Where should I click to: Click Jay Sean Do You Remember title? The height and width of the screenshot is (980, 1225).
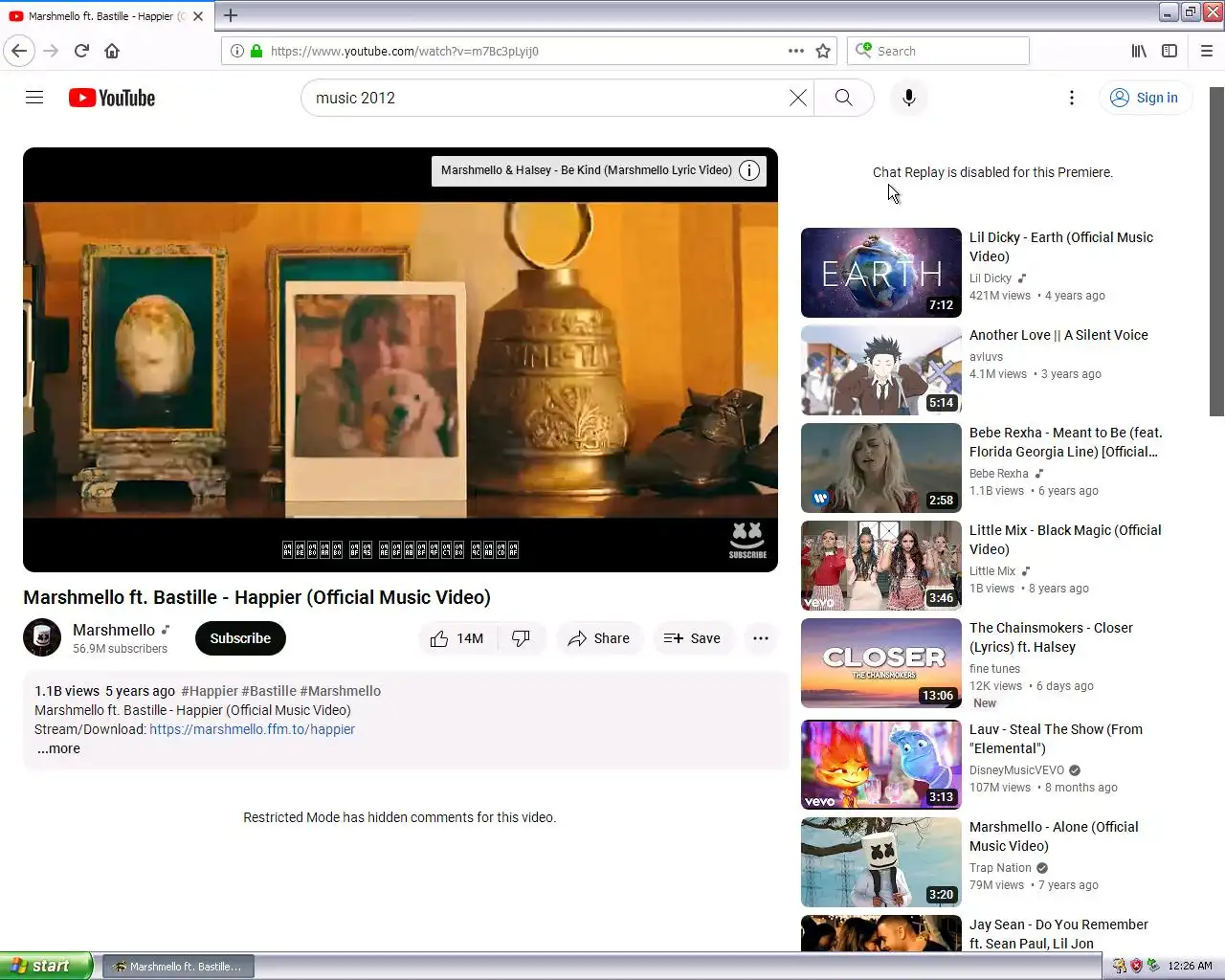(1058, 934)
